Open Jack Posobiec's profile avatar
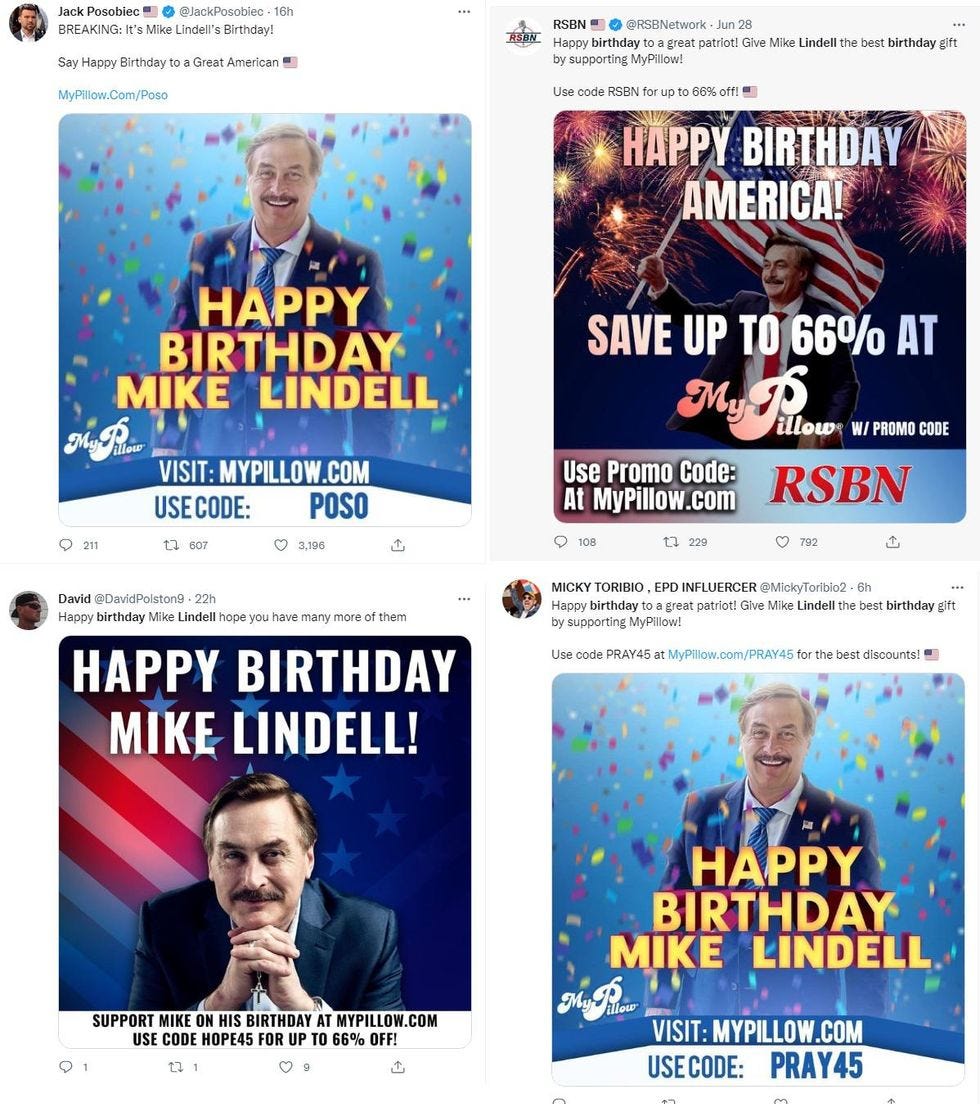Viewport: 980px width, 1104px height. tap(28, 23)
